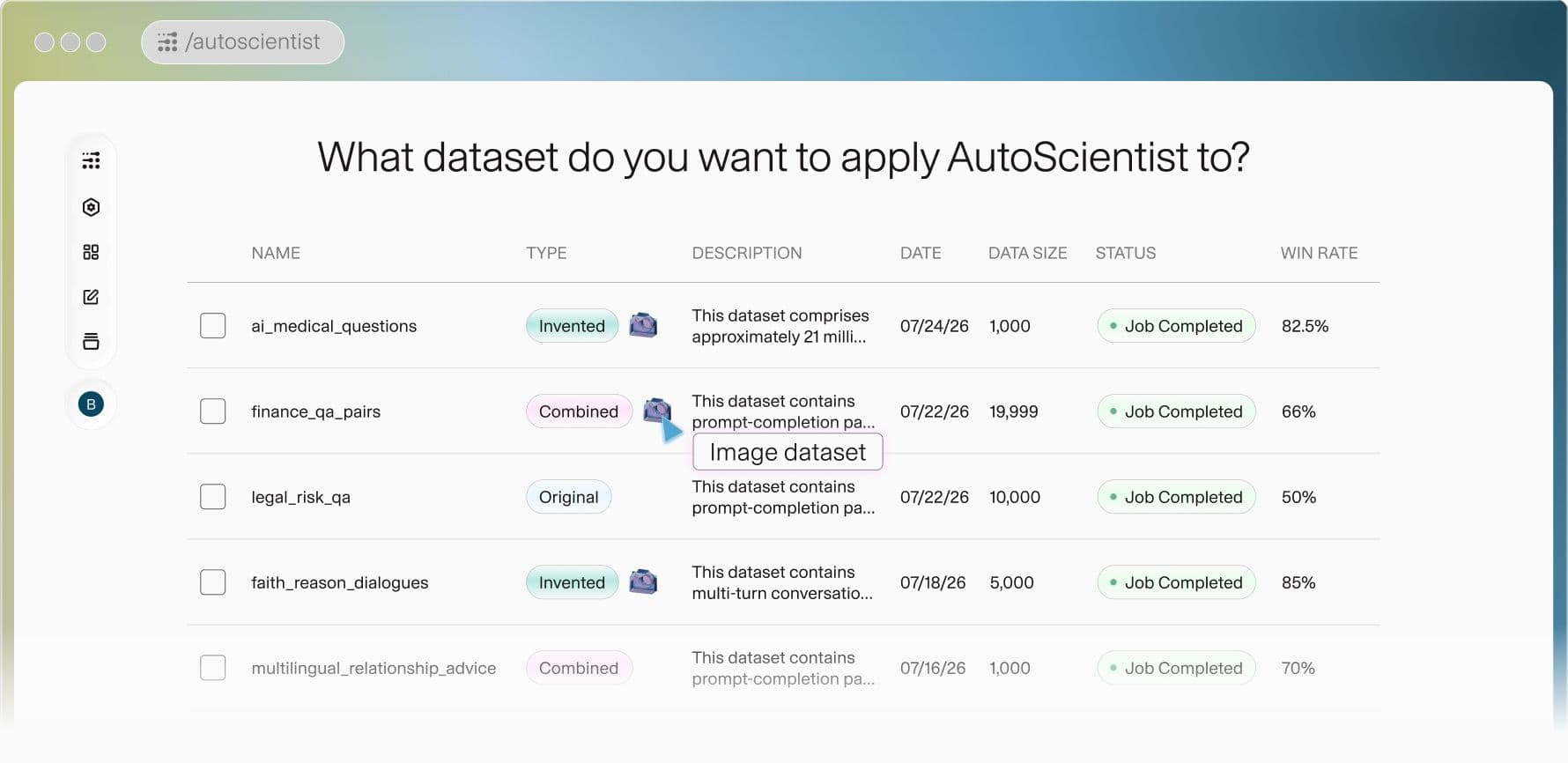Click Job Completed status for multilingual_relationship_advice
The width and height of the screenshot is (1568, 763).
[x=1176, y=668]
